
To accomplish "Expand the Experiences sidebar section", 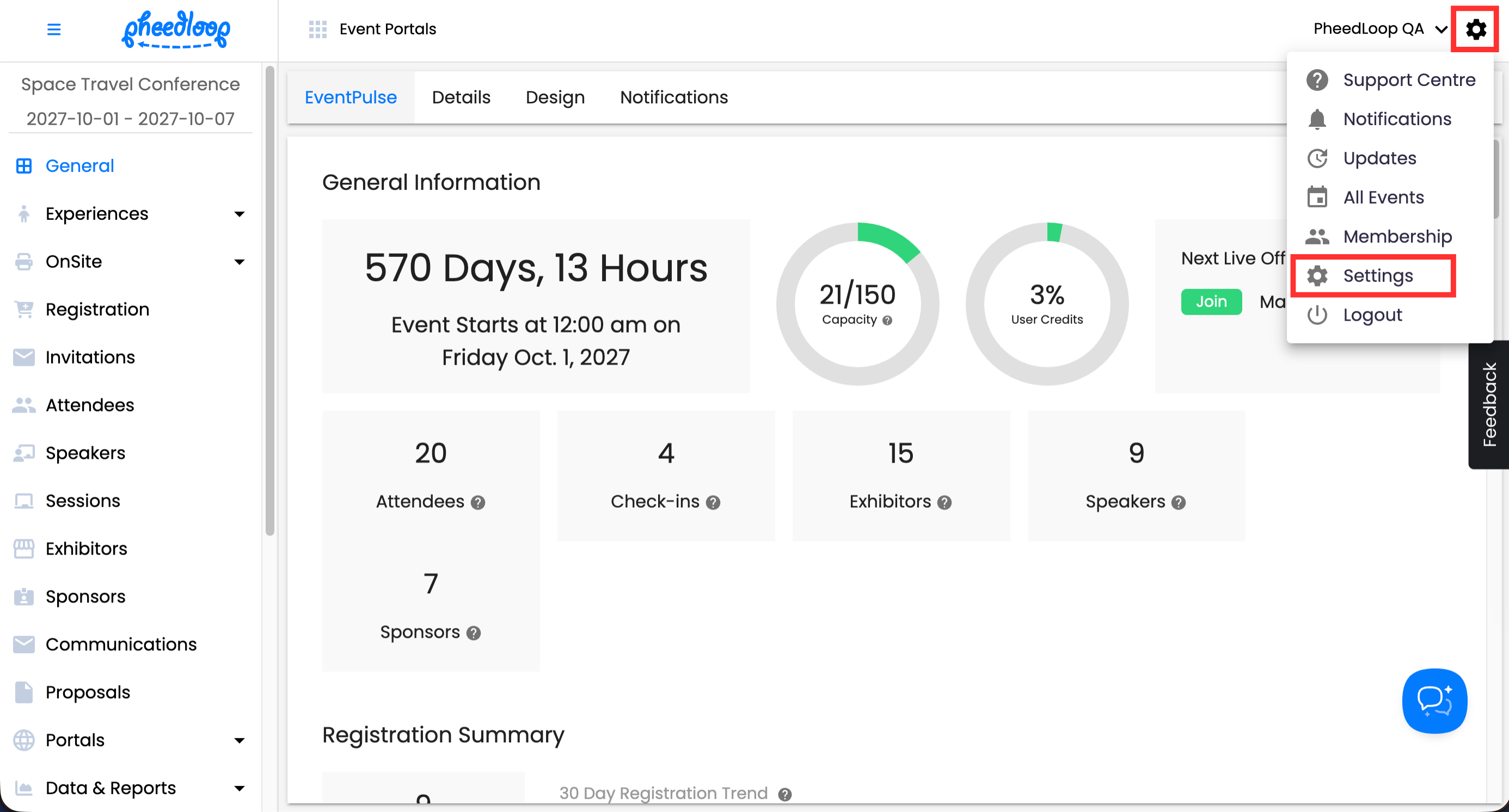I will [239, 214].
